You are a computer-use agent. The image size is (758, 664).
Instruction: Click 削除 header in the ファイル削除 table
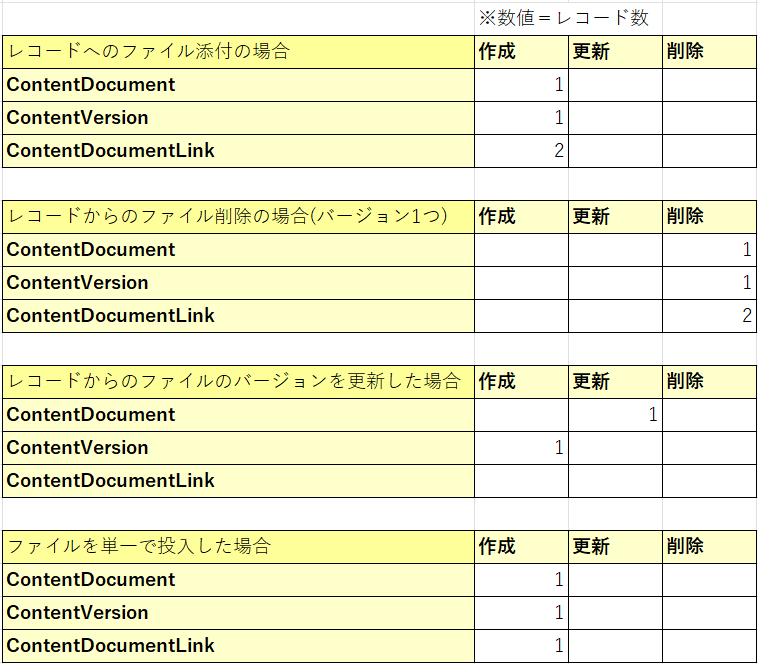click(x=709, y=216)
